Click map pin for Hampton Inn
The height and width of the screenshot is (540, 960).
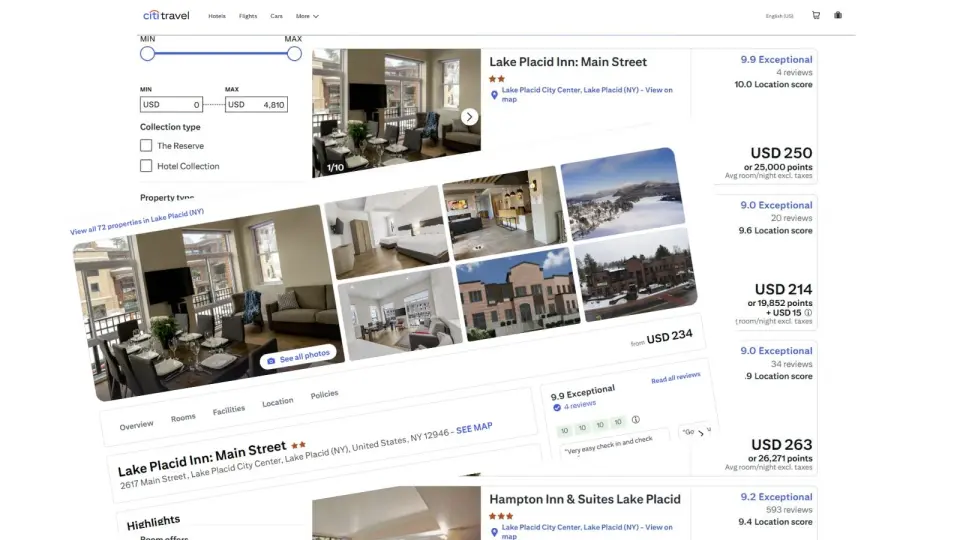point(494,532)
